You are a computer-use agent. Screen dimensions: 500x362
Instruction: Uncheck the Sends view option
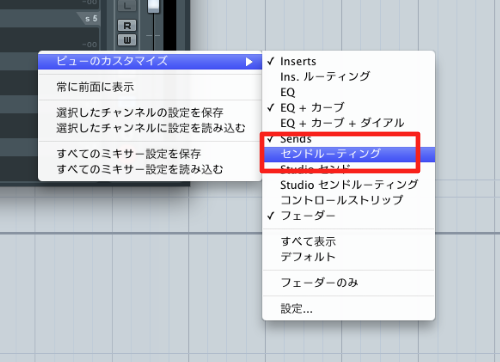click(x=349, y=138)
